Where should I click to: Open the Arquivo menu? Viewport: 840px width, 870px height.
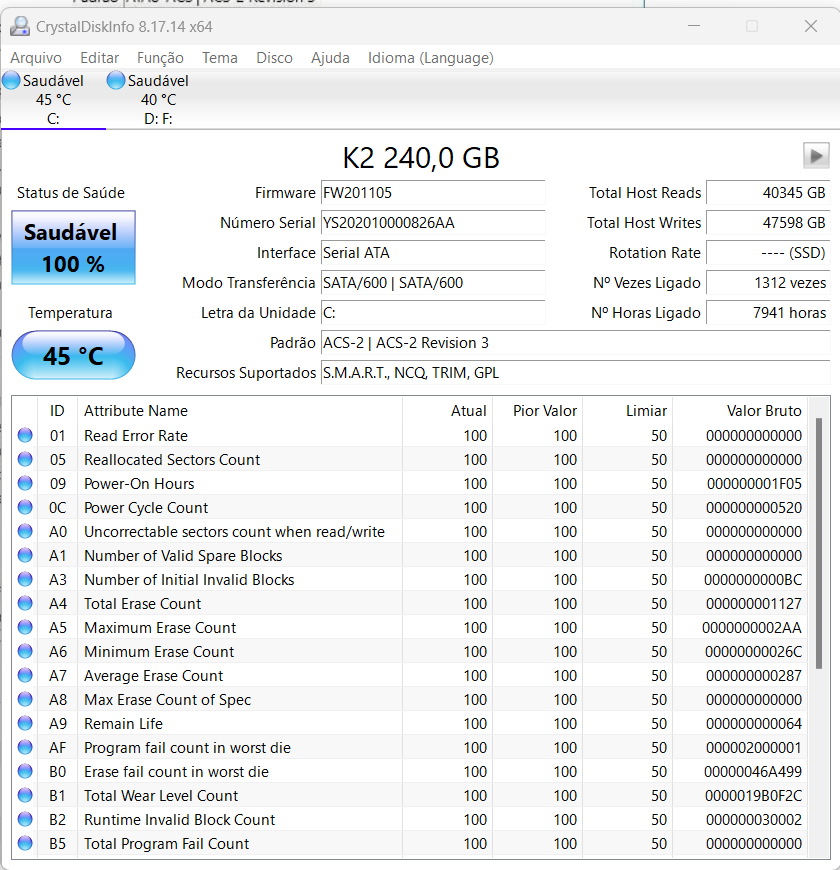pyautogui.click(x=36, y=58)
